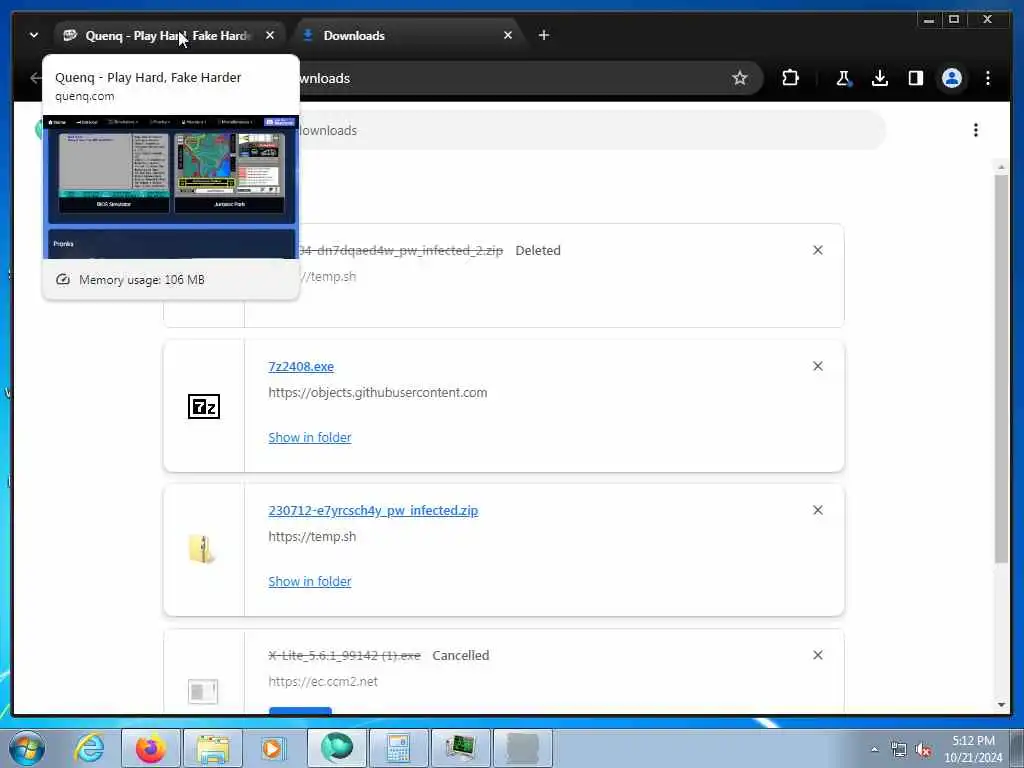Click the search downloads field

[x=591, y=131]
